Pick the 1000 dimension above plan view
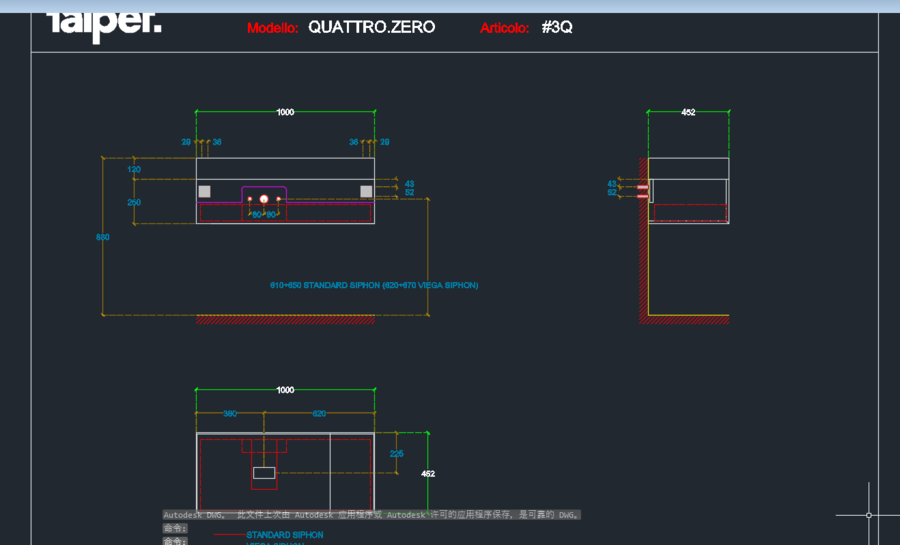The width and height of the screenshot is (900, 545). coord(285,390)
